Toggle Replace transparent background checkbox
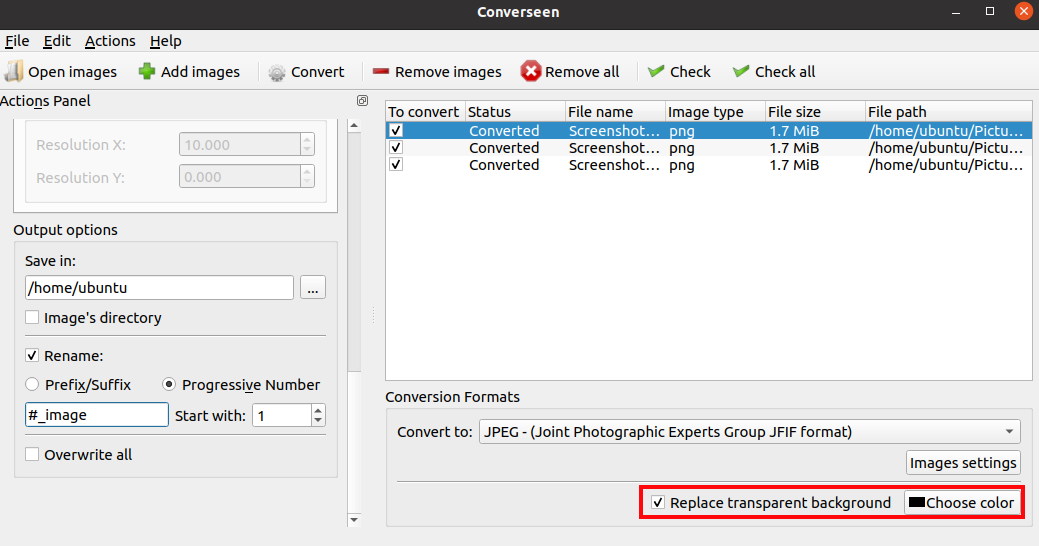Image resolution: width=1039 pixels, height=546 pixels. [x=657, y=502]
